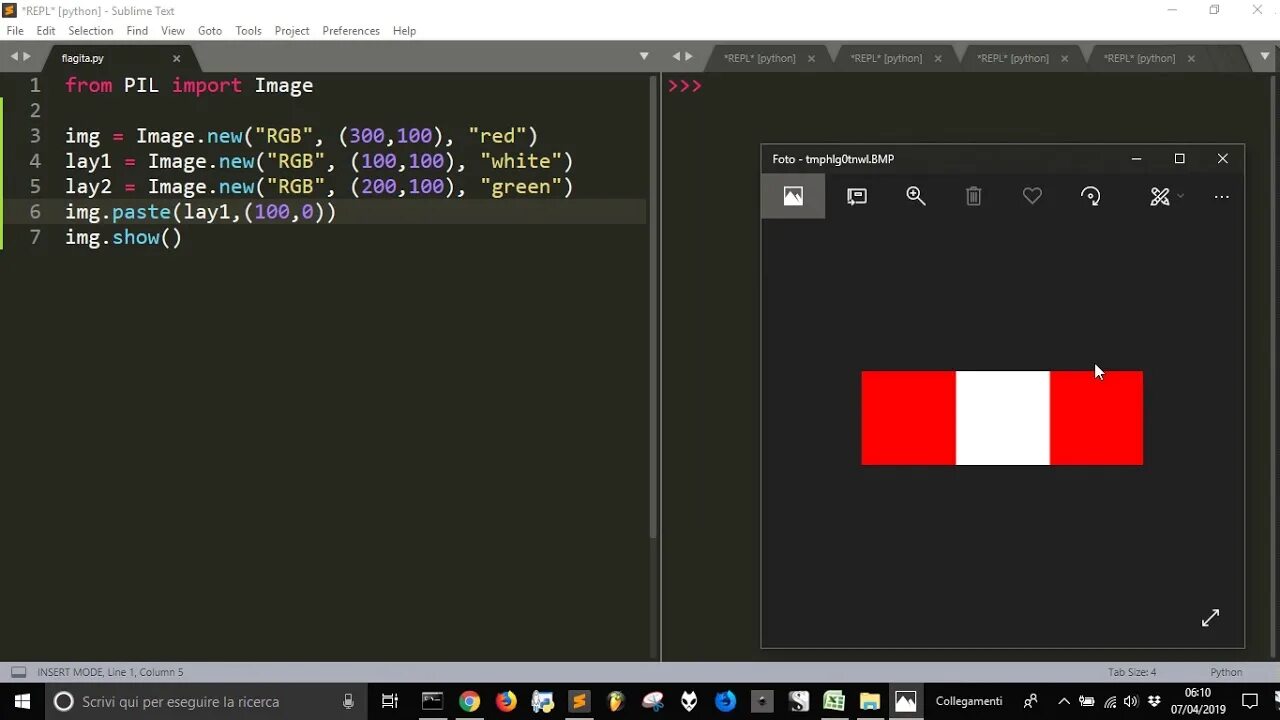Open the command prompt taskbar icon

432,701
